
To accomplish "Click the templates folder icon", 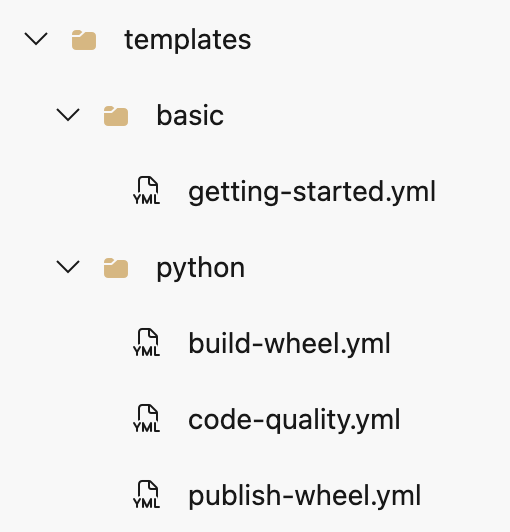I will coord(84,40).
